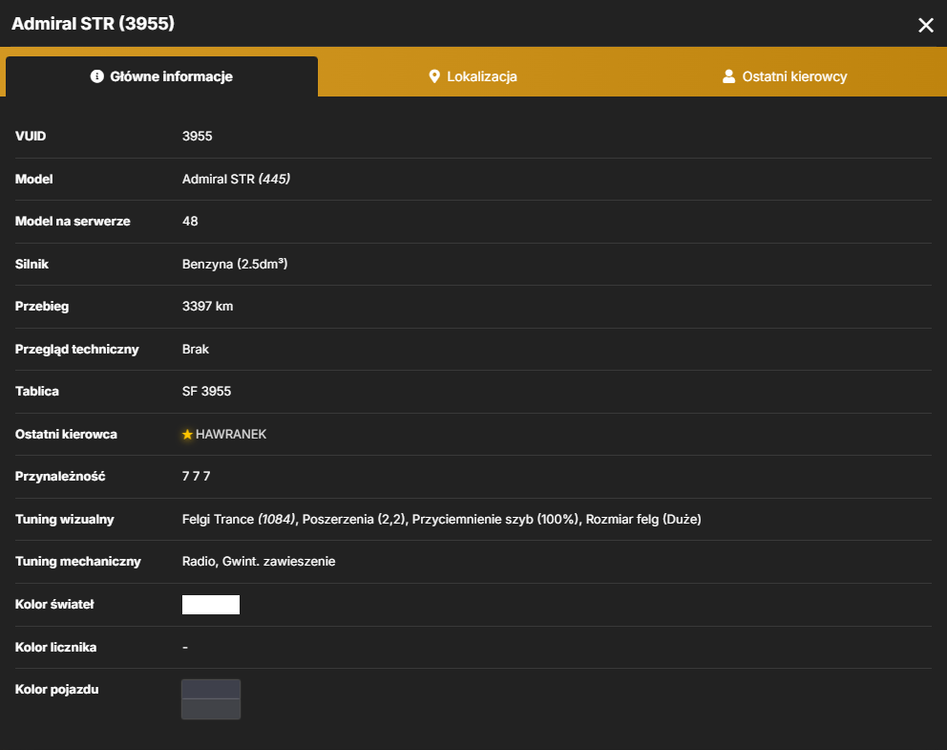Close the Admiral STR vehicle dialog
This screenshot has width=947, height=750.
point(925,25)
